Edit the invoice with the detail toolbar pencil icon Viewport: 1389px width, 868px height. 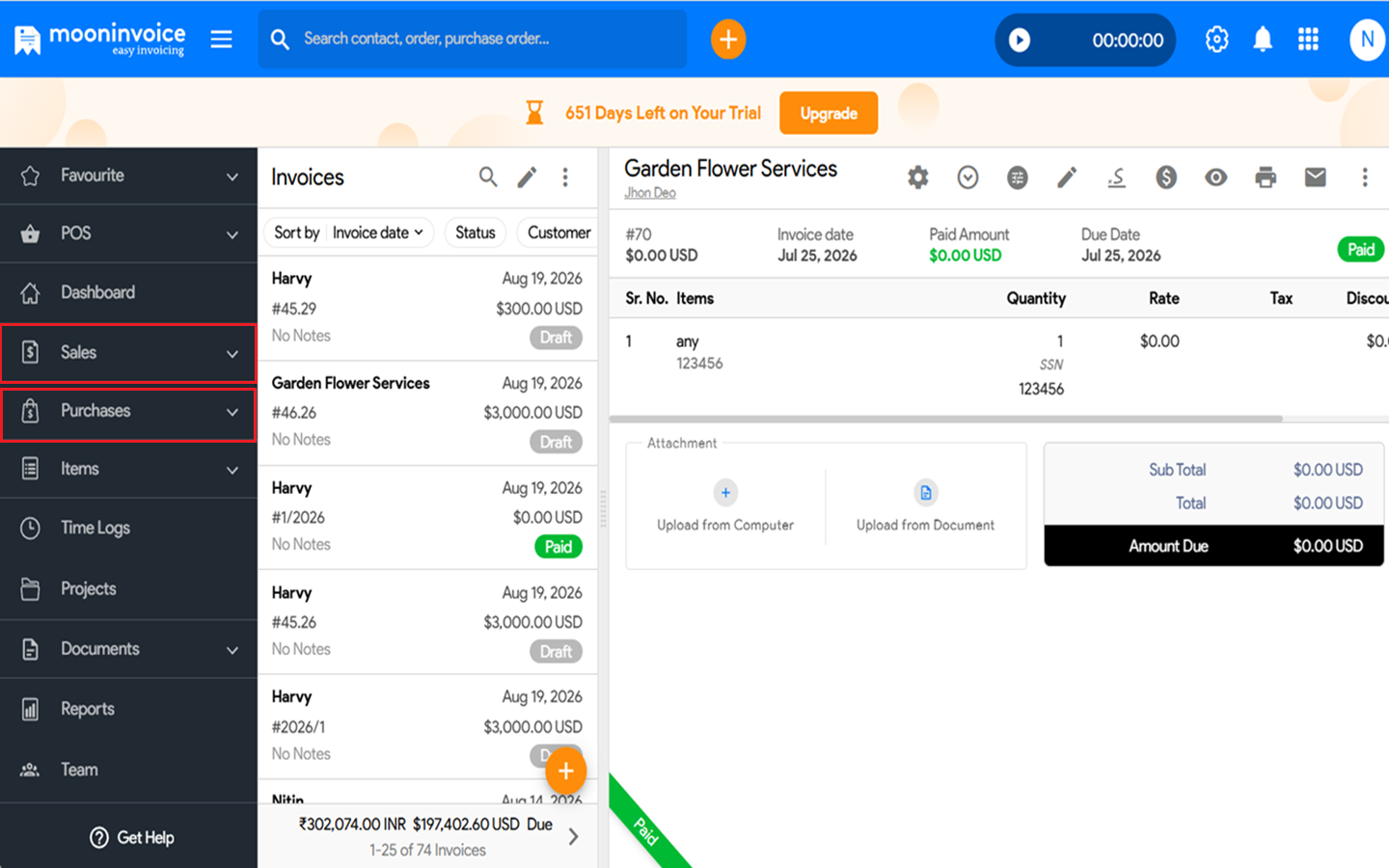[x=1067, y=177]
